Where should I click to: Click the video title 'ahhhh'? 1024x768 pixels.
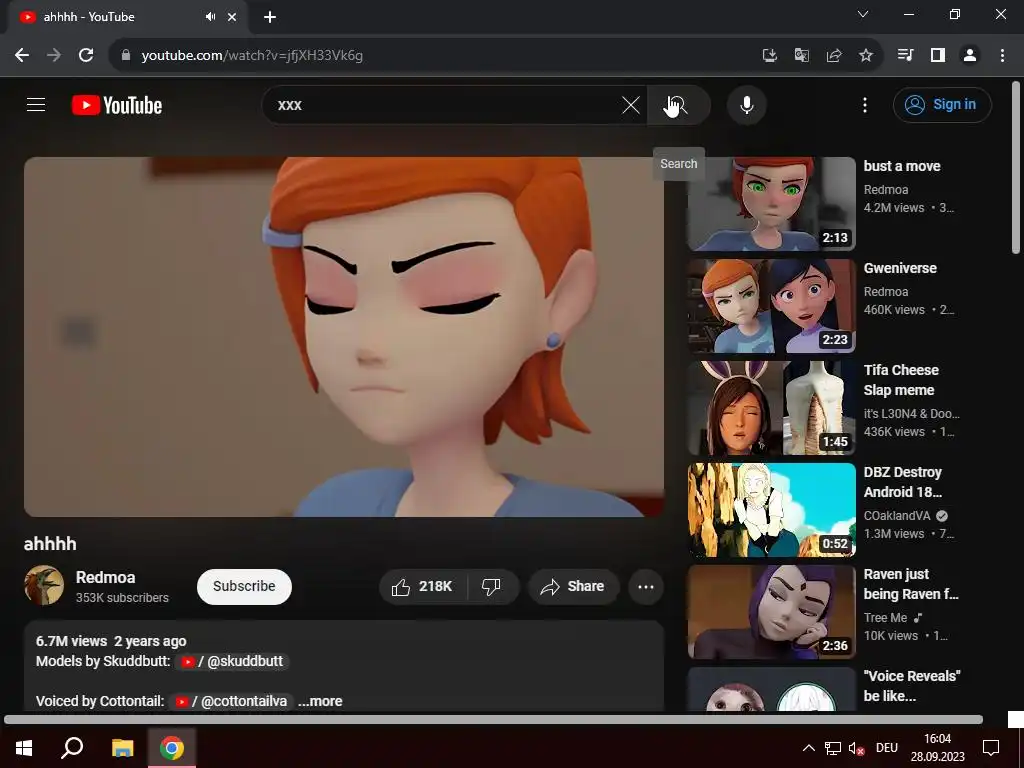pyautogui.click(x=50, y=543)
